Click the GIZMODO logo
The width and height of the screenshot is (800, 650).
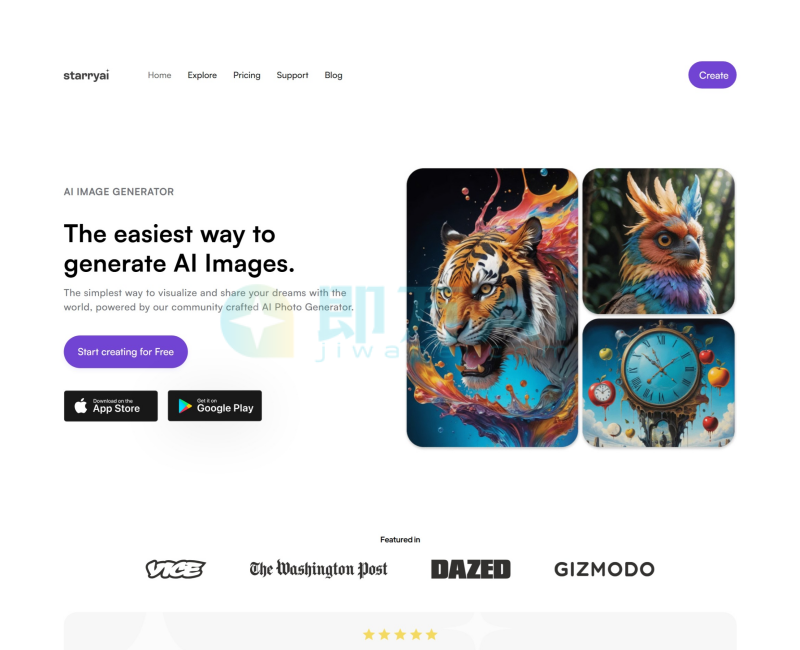pyautogui.click(x=604, y=569)
